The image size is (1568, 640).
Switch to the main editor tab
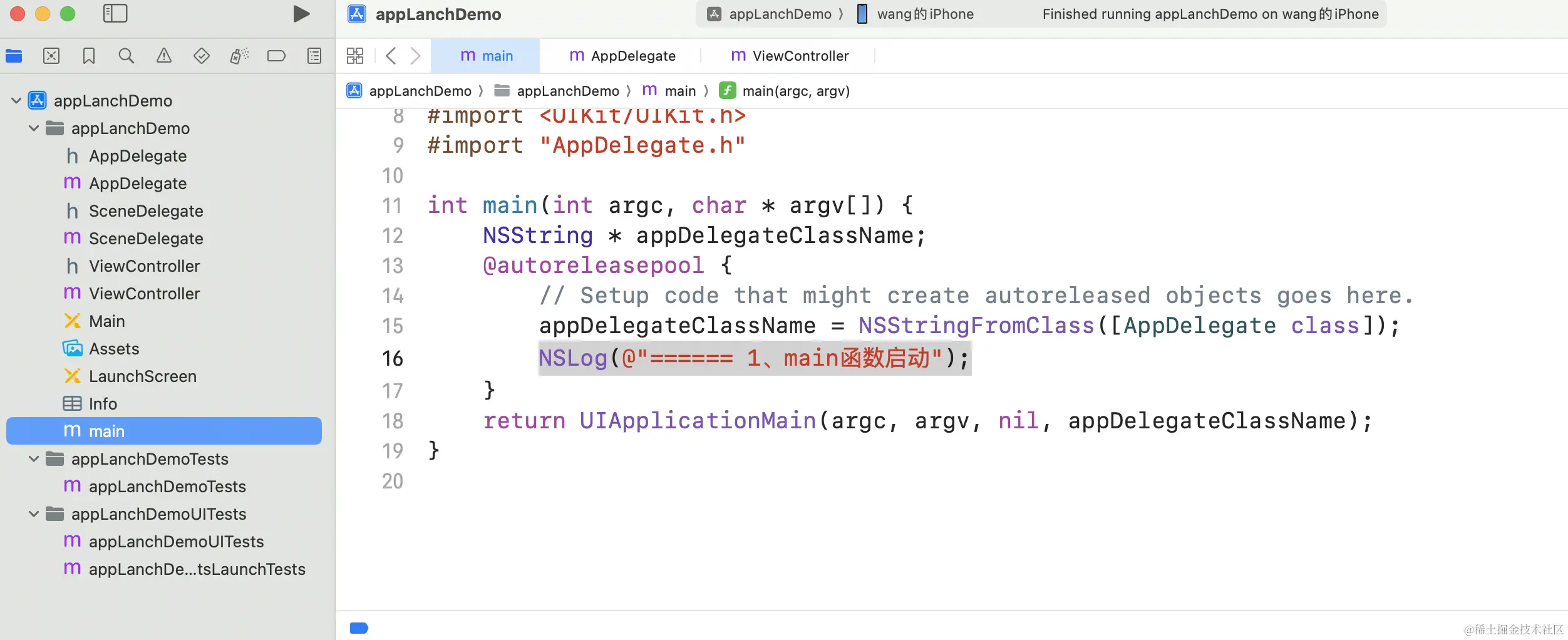pyautogui.click(x=486, y=56)
